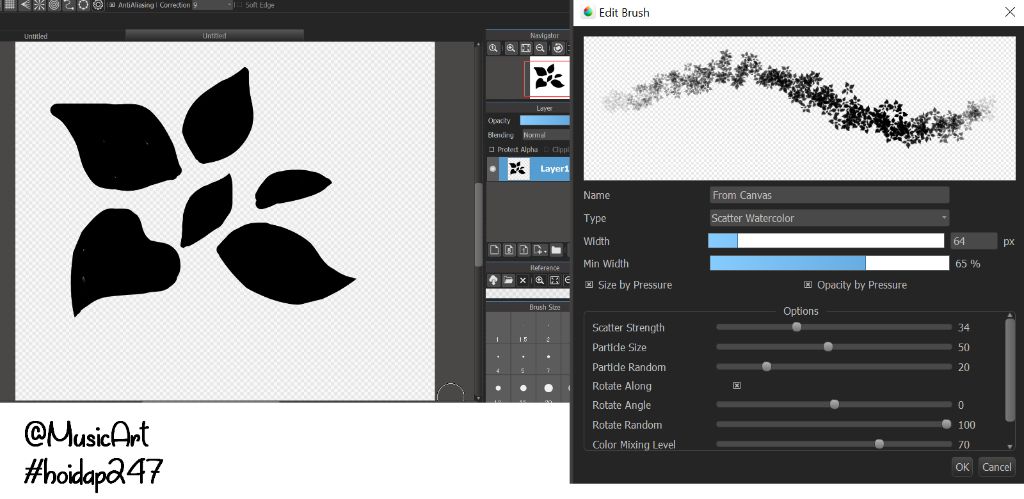Open the layer Blending mode dropdown
The image size is (1024, 499).
click(x=545, y=135)
